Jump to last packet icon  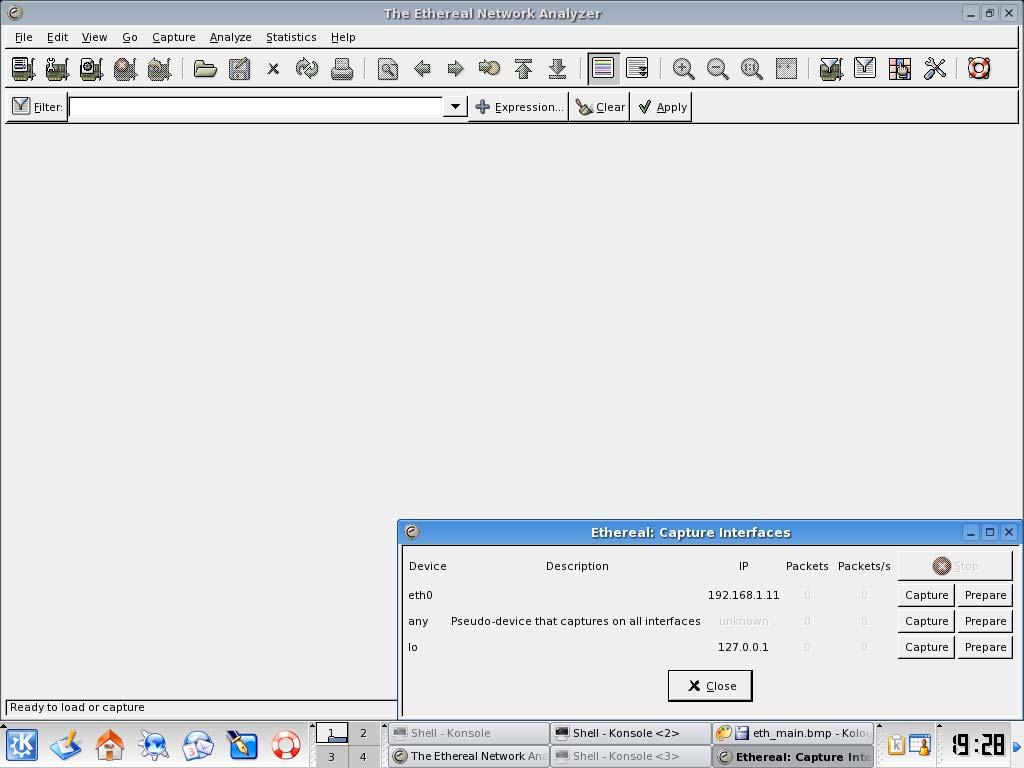pos(557,69)
